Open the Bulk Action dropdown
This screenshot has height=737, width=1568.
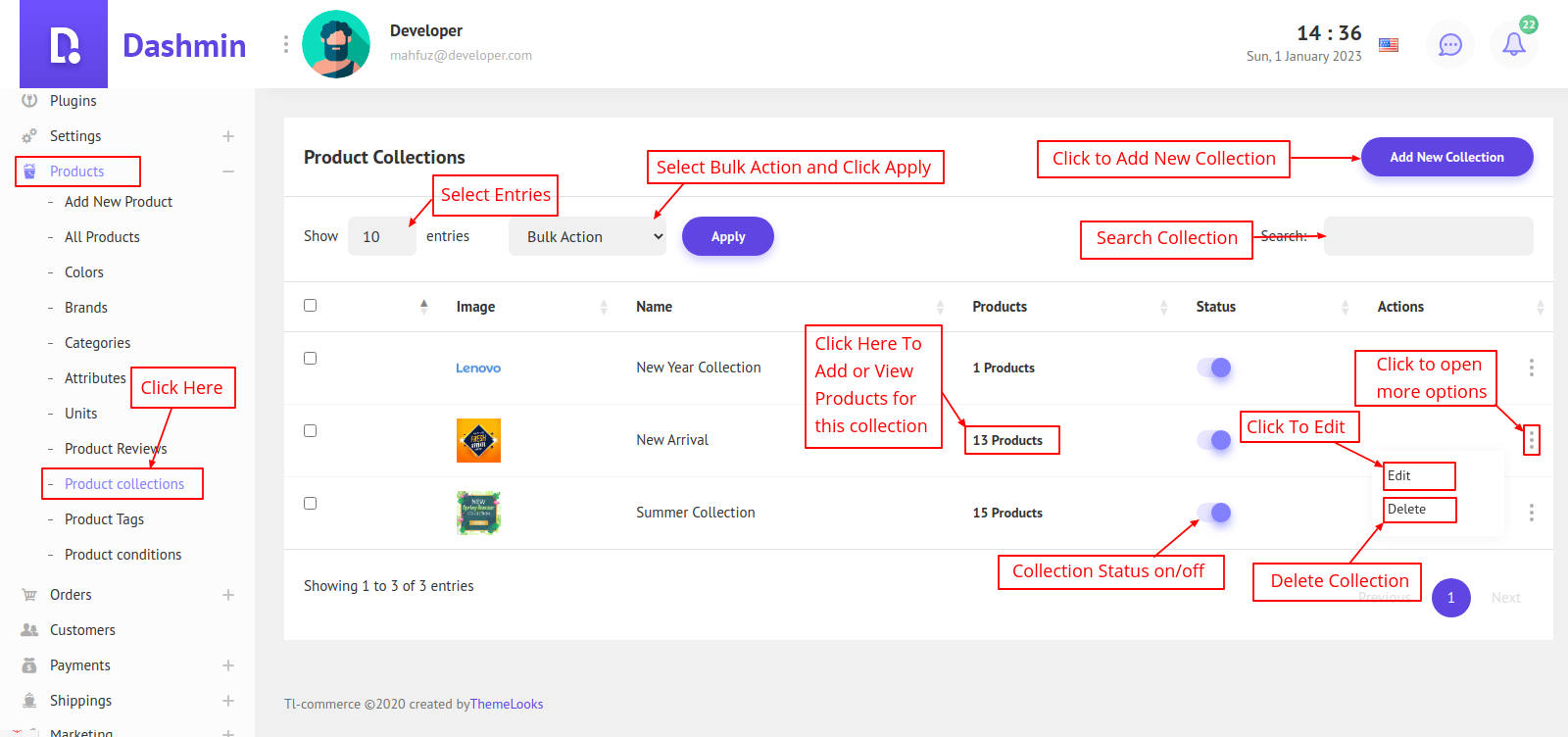click(587, 236)
